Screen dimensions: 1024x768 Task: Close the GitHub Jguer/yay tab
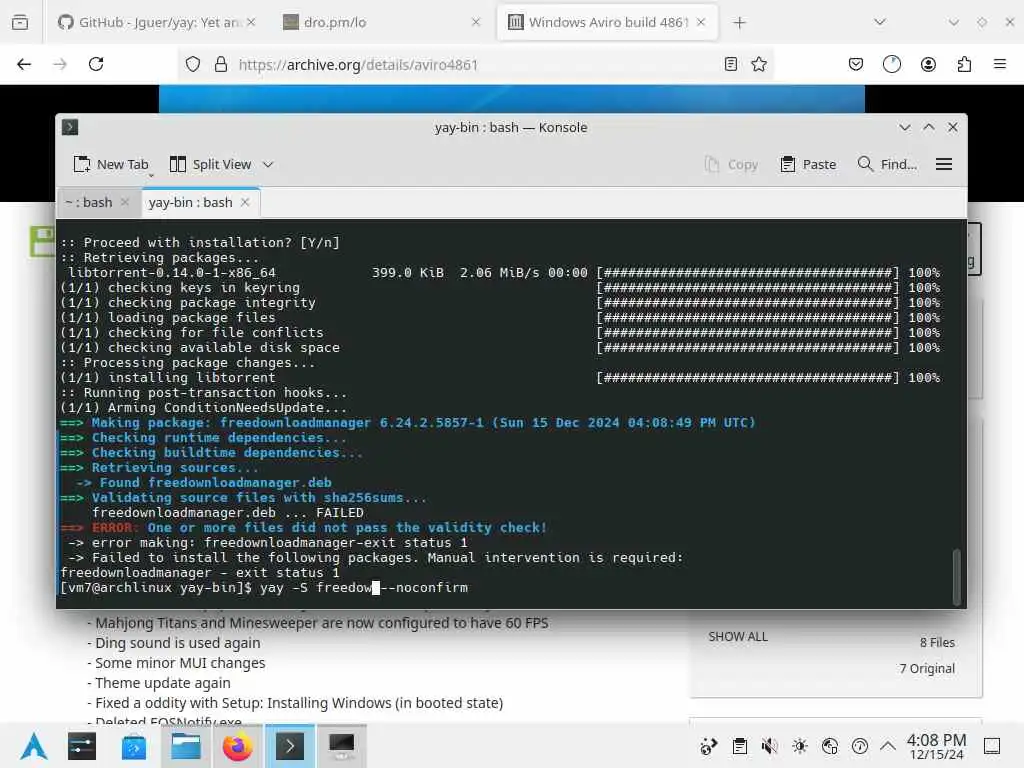tap(251, 22)
